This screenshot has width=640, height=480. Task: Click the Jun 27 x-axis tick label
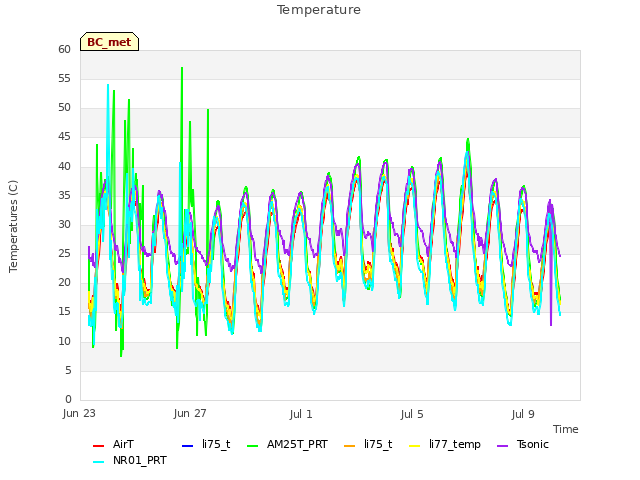(190, 414)
